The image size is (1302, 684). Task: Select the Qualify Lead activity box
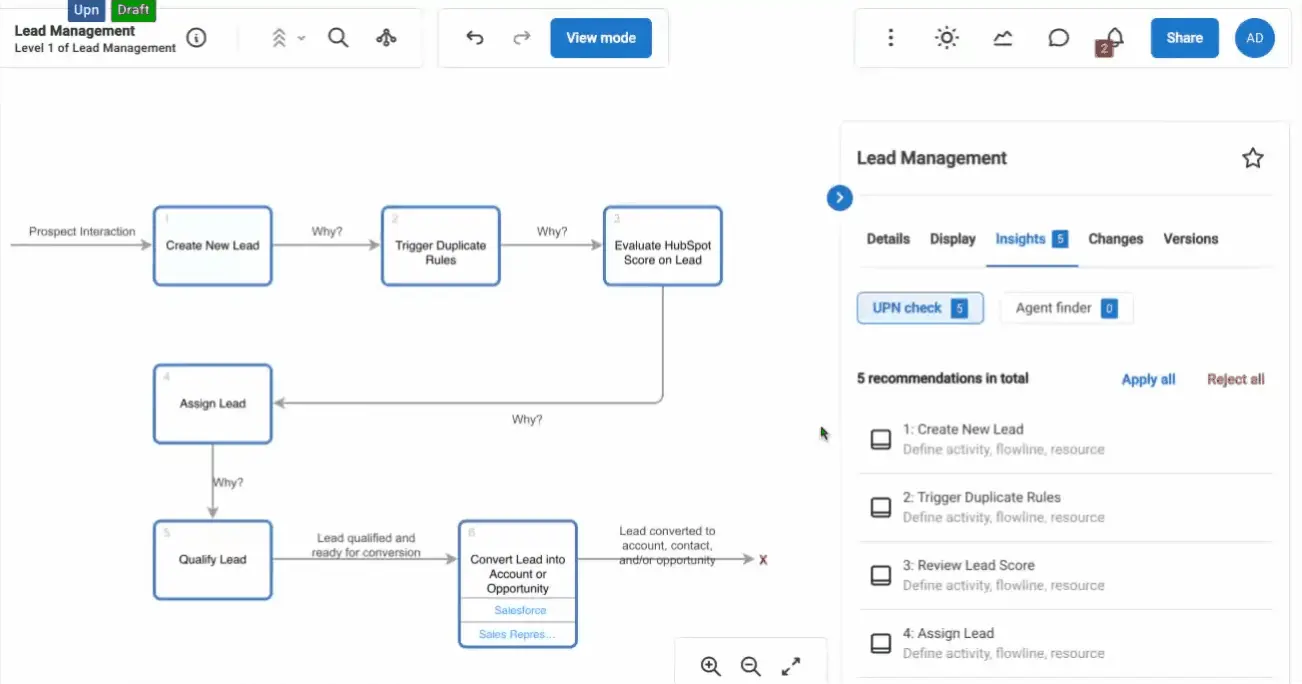pos(212,560)
